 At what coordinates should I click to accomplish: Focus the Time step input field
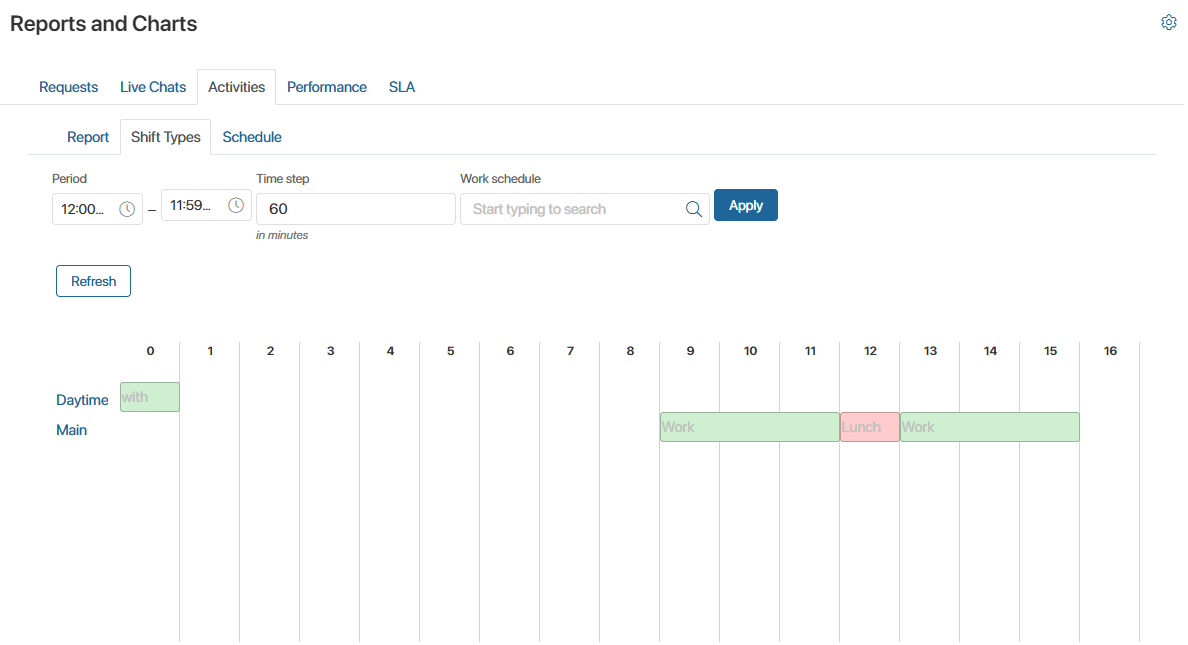pos(355,209)
